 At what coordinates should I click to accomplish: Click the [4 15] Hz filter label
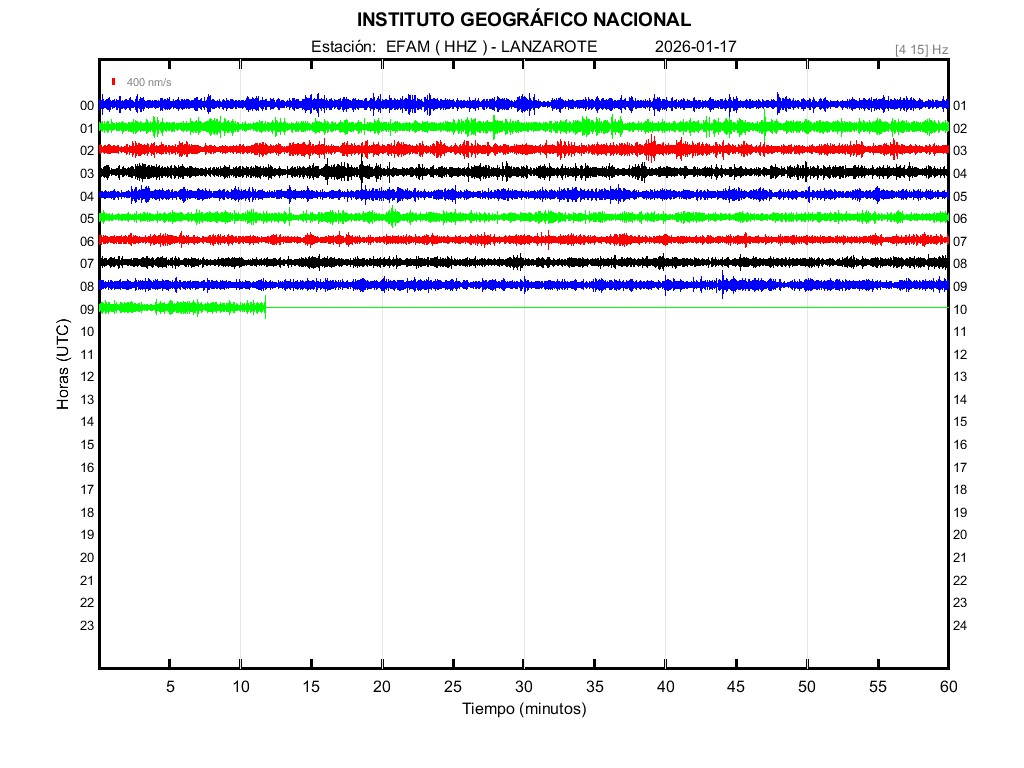coord(921,49)
